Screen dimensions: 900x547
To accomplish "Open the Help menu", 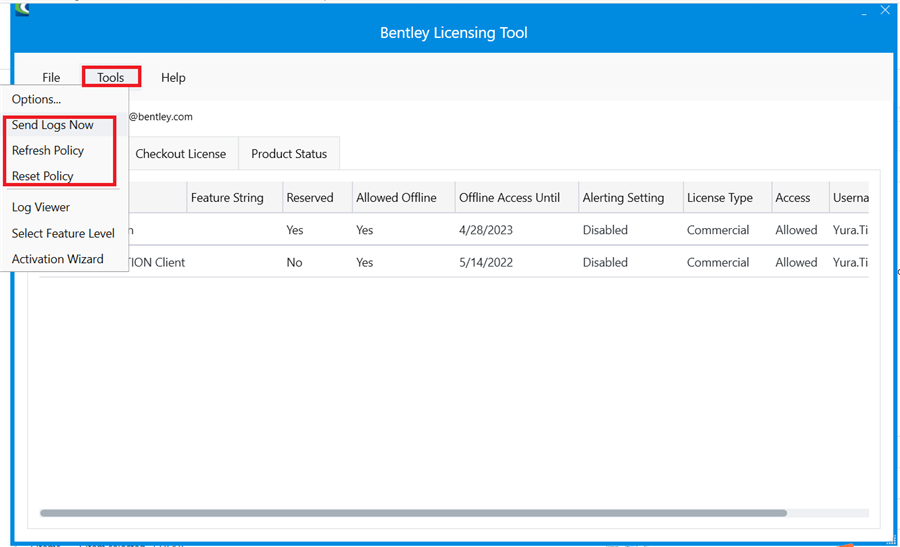I will [173, 77].
